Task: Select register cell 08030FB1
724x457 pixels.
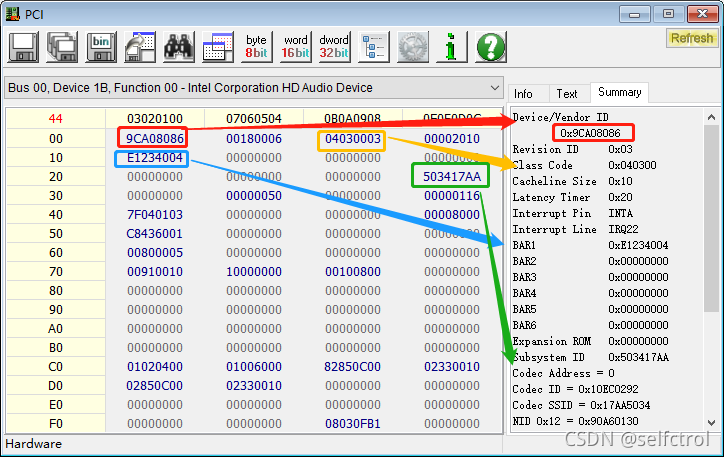Action: pos(353,423)
